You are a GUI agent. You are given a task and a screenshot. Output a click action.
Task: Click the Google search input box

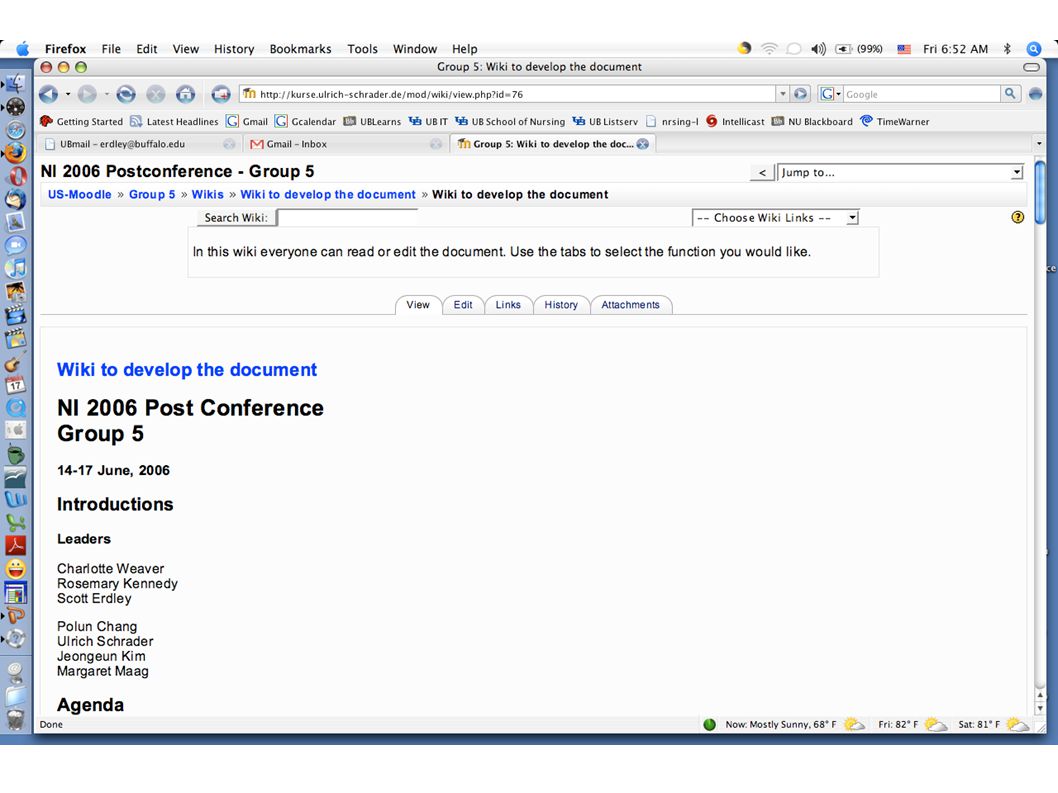[x=921, y=94]
